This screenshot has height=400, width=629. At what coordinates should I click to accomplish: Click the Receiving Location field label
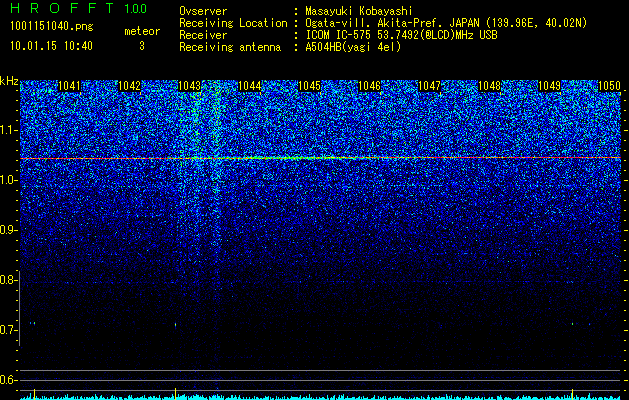(x=233, y=24)
